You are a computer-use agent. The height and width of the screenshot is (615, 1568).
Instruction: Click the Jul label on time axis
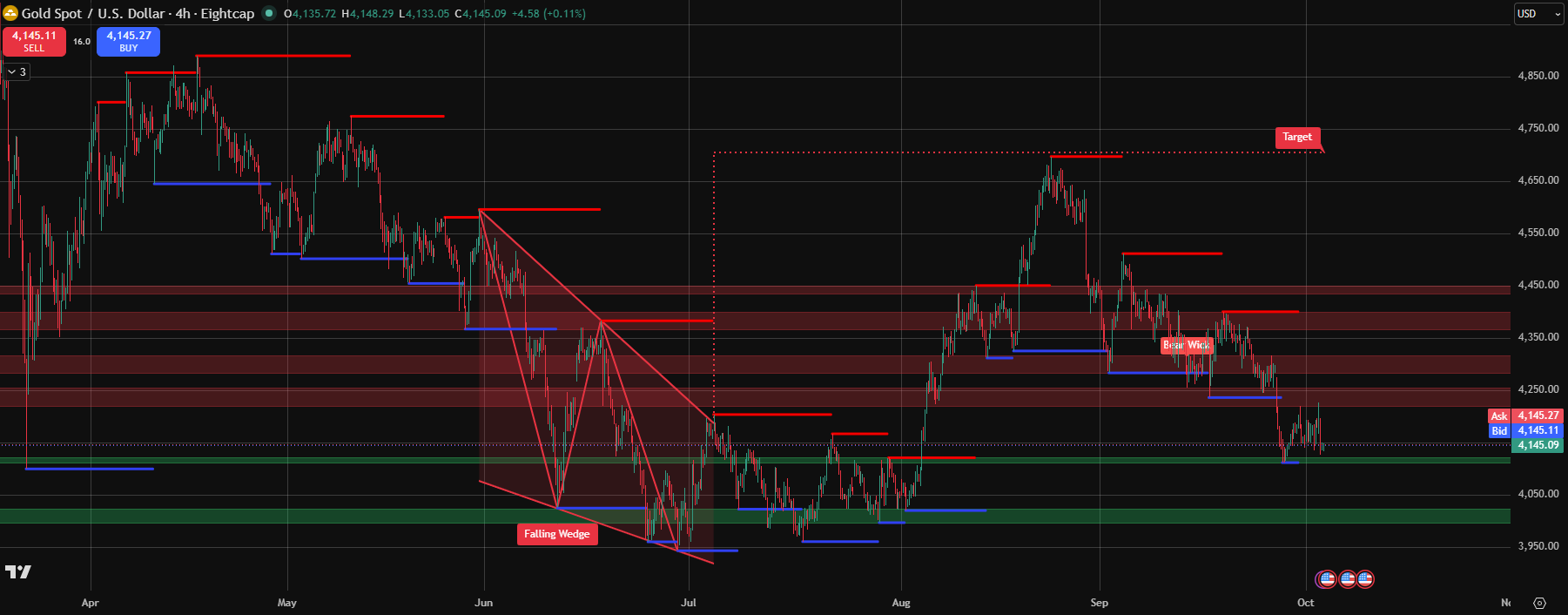(689, 603)
